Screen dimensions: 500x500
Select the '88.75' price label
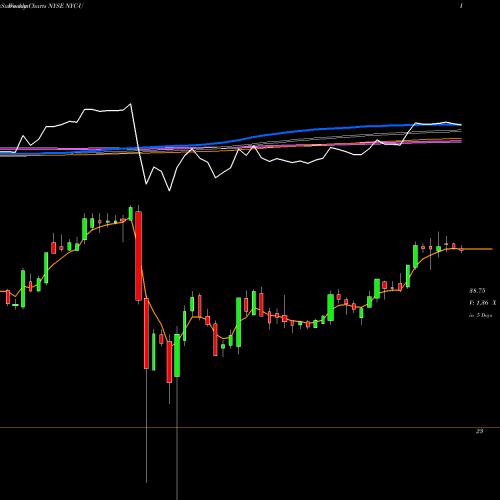(477, 291)
